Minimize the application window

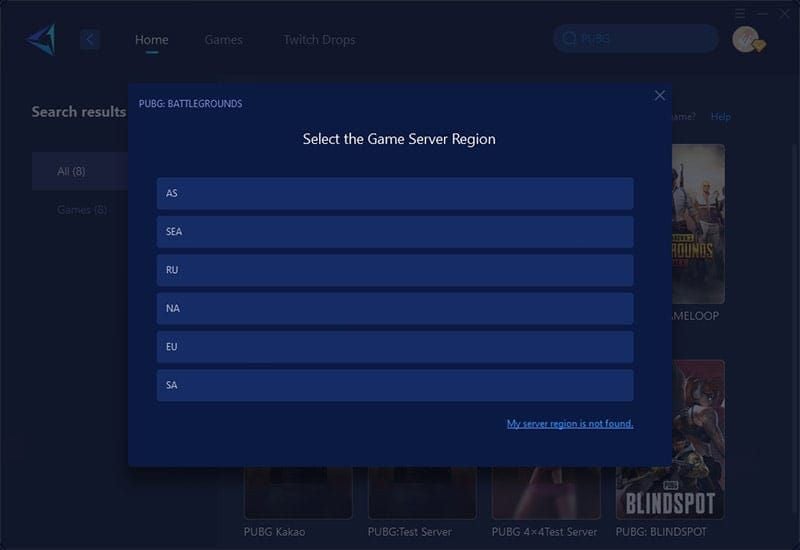(x=762, y=14)
